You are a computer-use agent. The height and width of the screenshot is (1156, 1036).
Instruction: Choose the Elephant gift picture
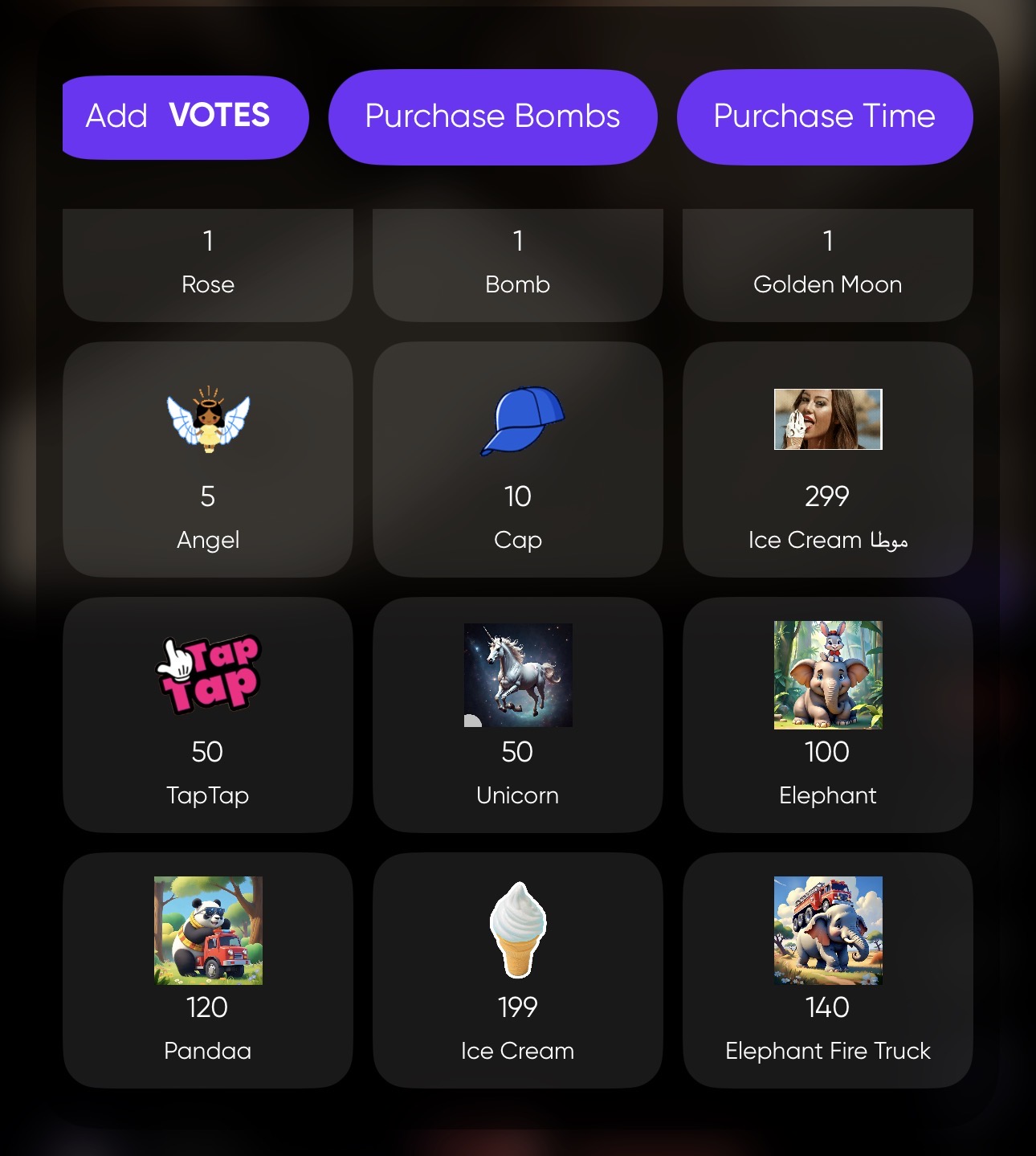(828, 675)
